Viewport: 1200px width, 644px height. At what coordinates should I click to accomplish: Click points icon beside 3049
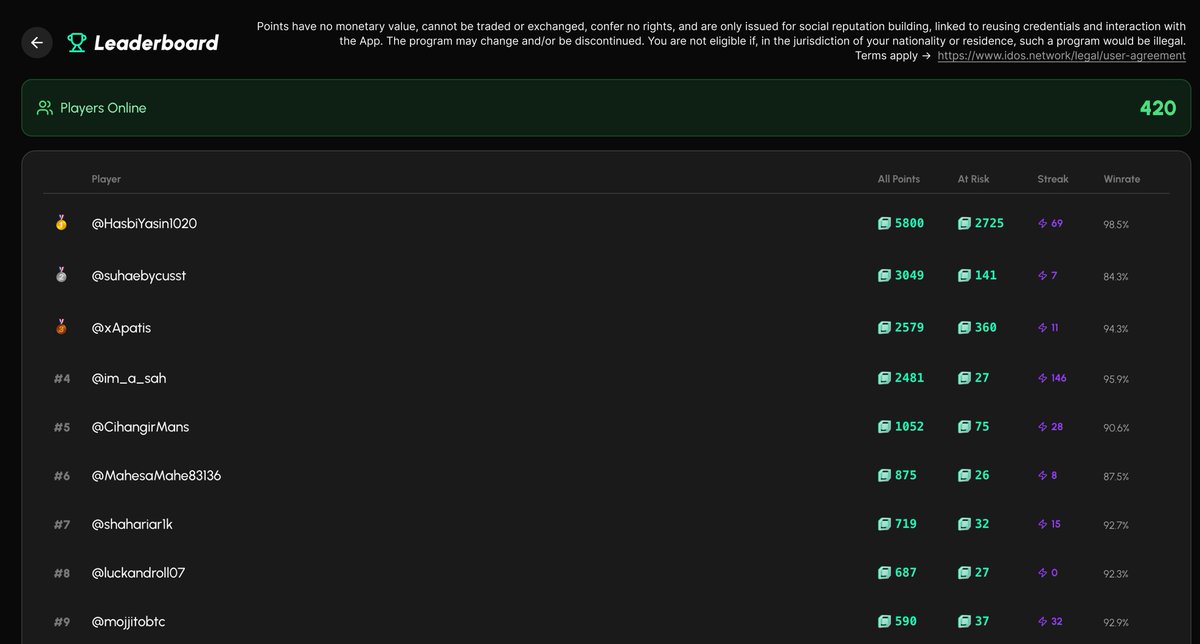[x=884, y=275]
